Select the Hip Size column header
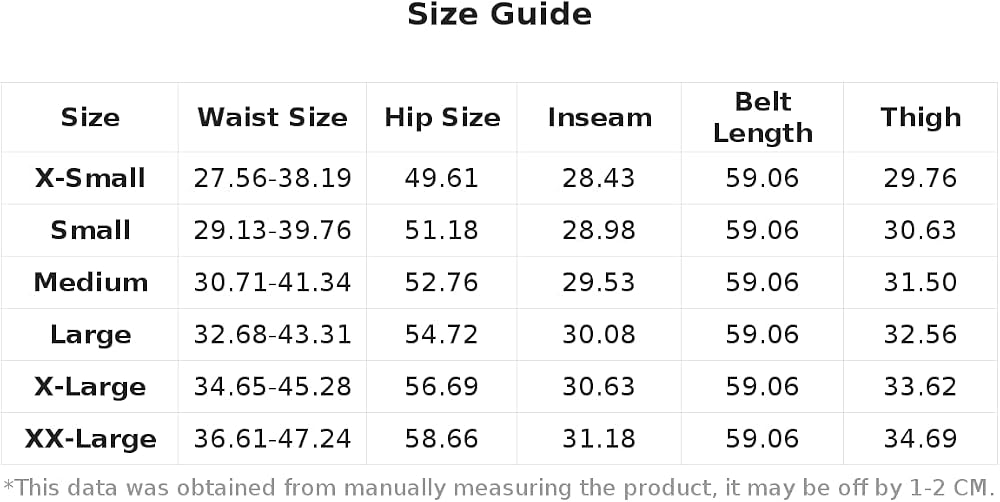The width and height of the screenshot is (1000, 502). 442,117
